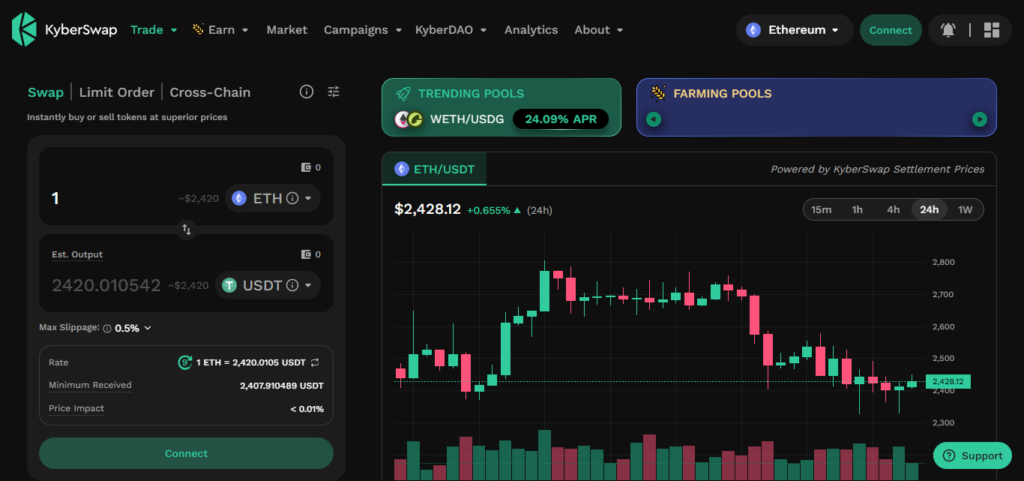
Task: Click the estimated output amount 2420.010542
Action: pos(106,285)
